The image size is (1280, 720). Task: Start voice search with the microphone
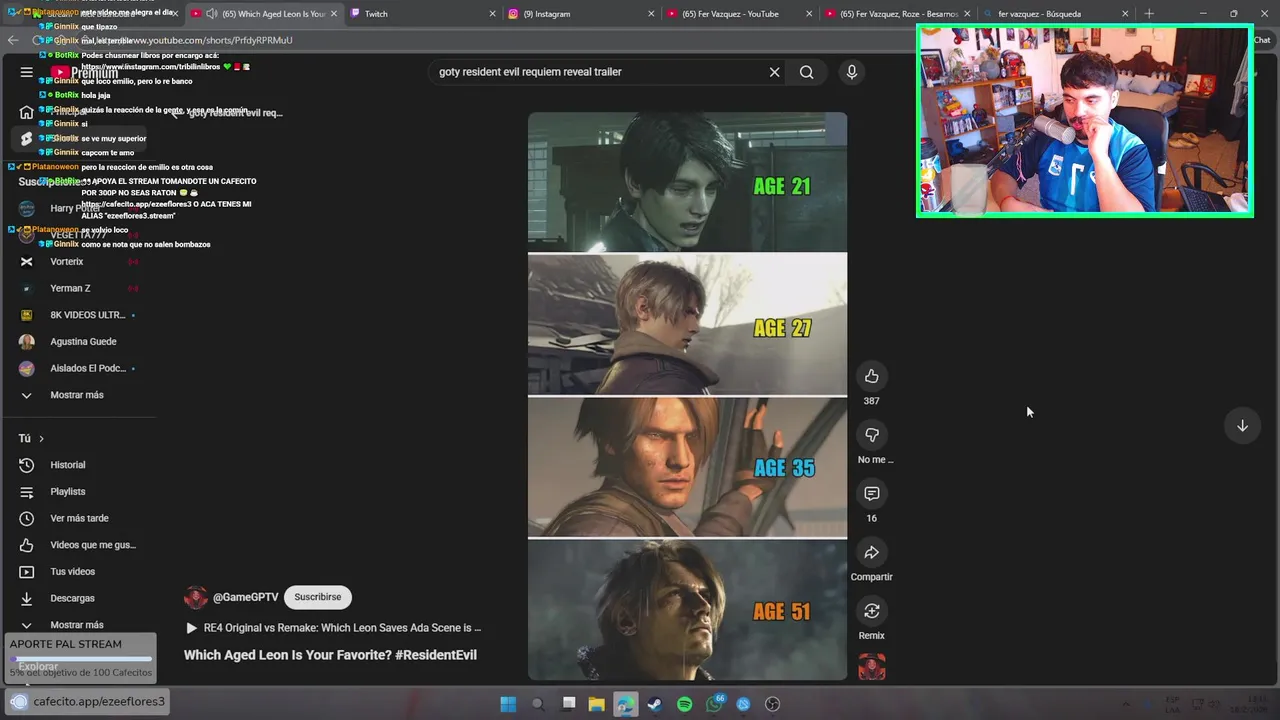click(852, 72)
